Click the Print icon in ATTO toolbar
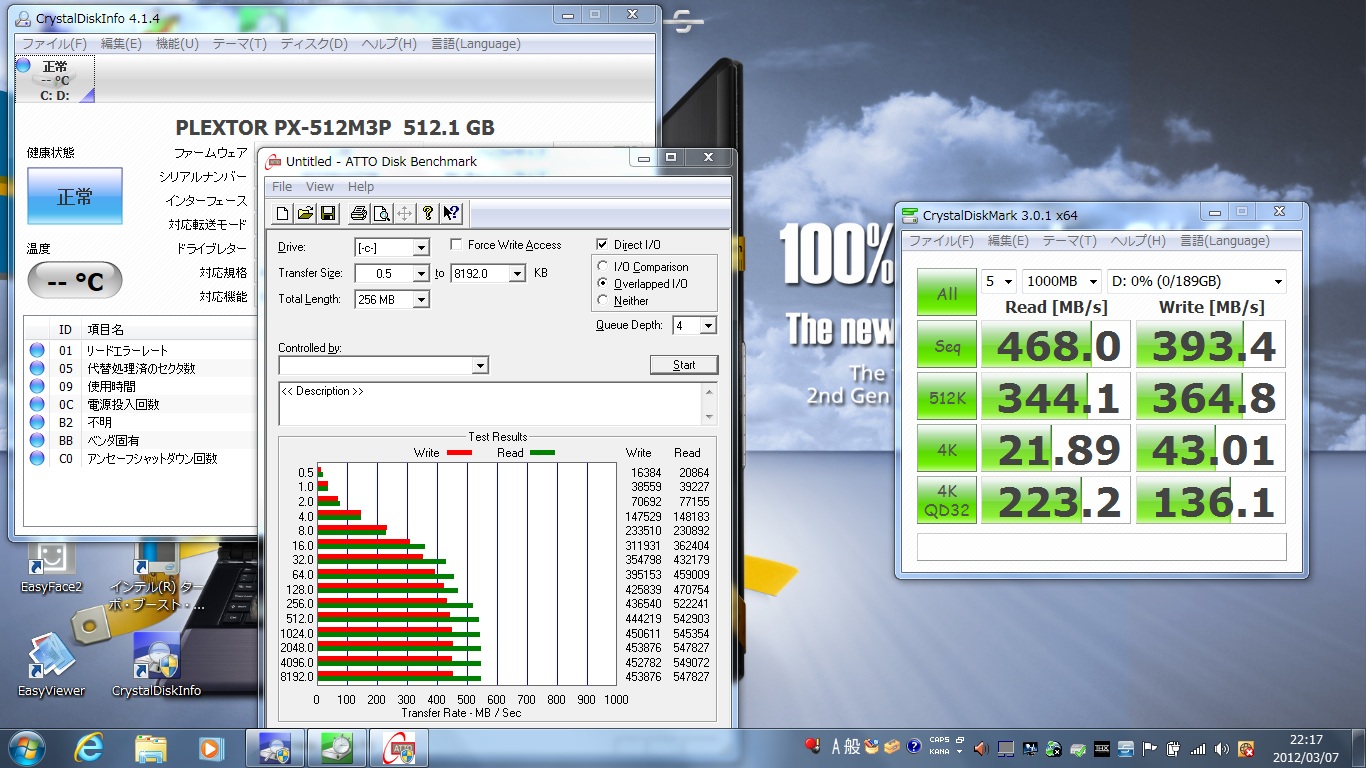The height and width of the screenshot is (768, 1366). (x=358, y=213)
